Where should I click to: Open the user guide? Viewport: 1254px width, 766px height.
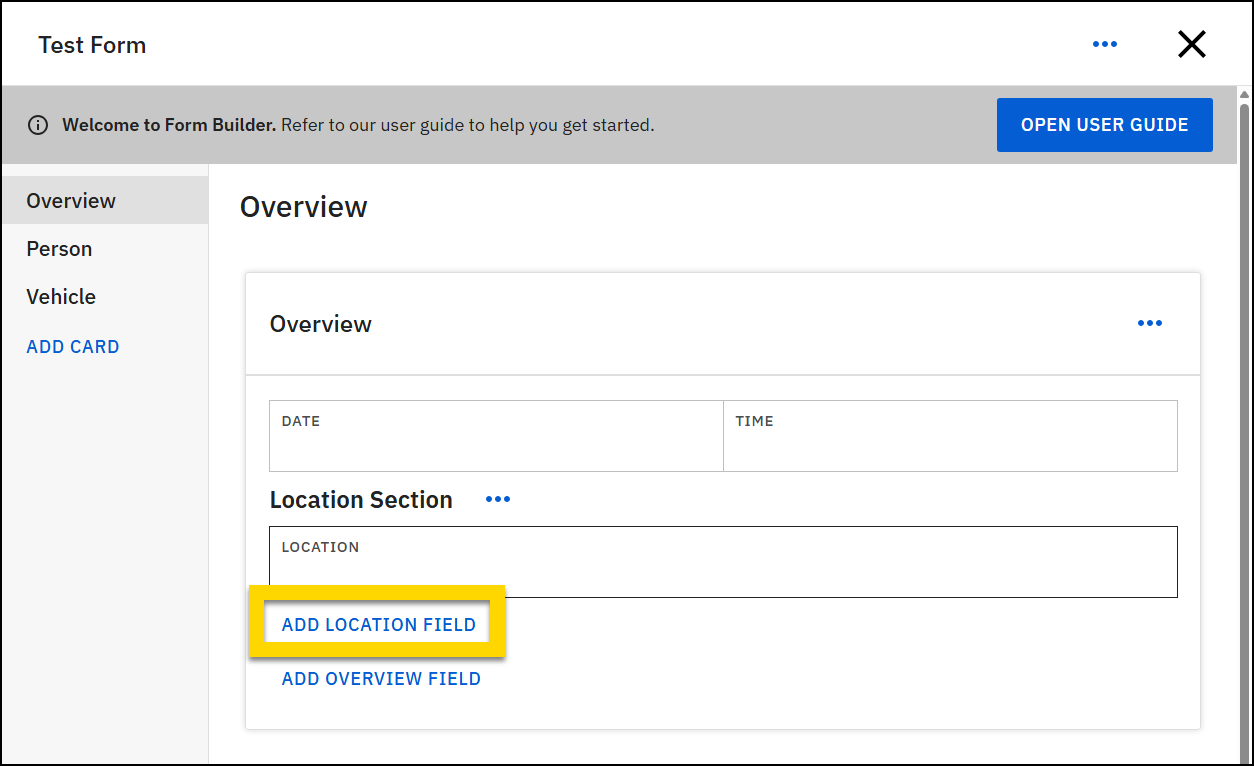(1104, 124)
